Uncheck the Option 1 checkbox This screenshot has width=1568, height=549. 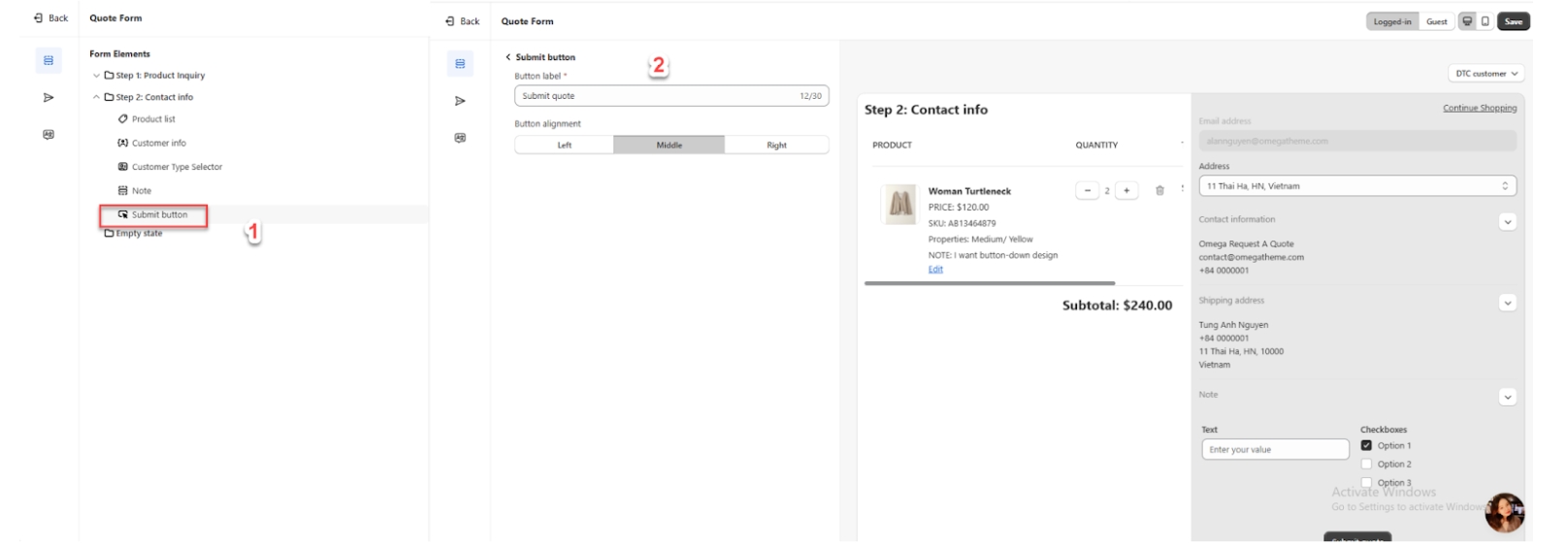coord(1366,446)
